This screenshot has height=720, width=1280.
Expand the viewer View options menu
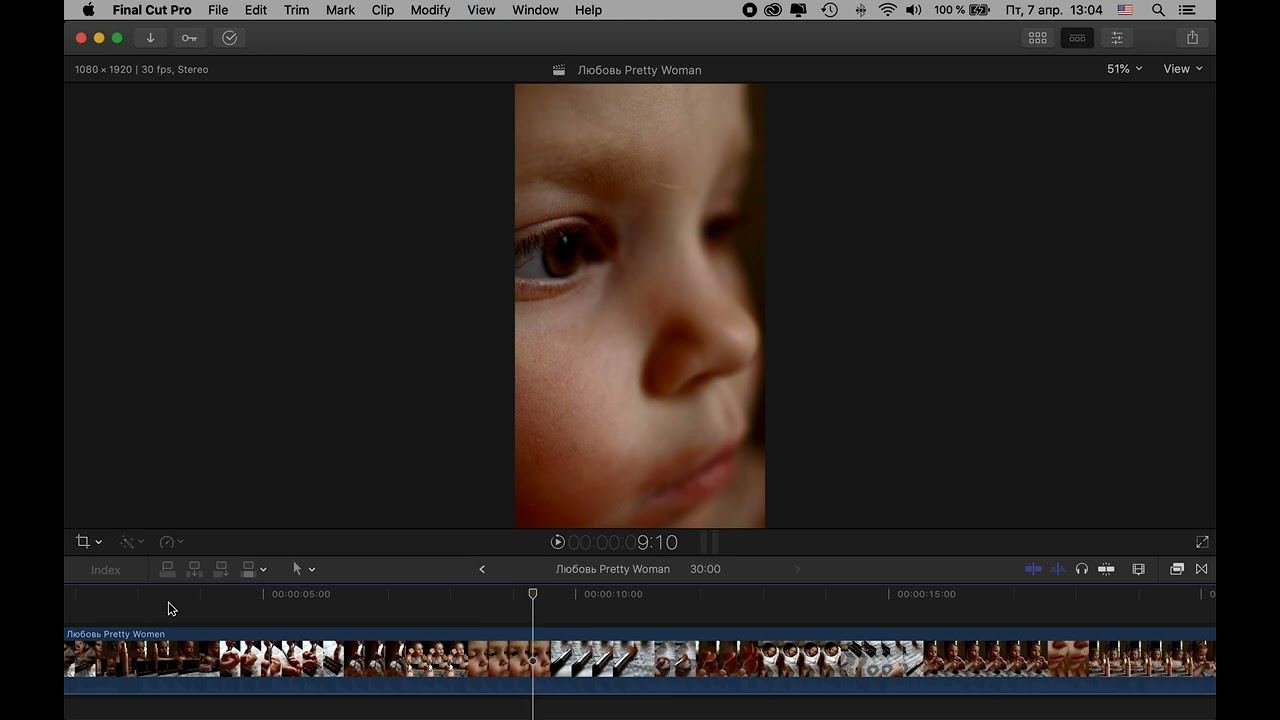click(1182, 69)
